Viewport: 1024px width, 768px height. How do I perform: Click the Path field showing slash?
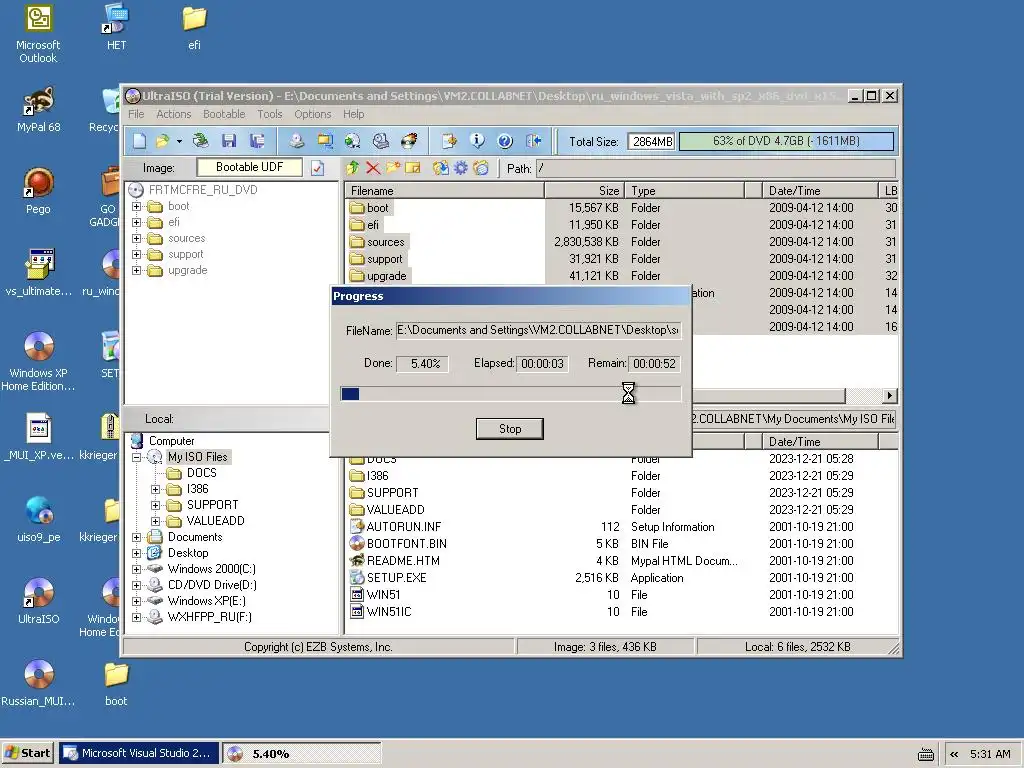(x=716, y=168)
